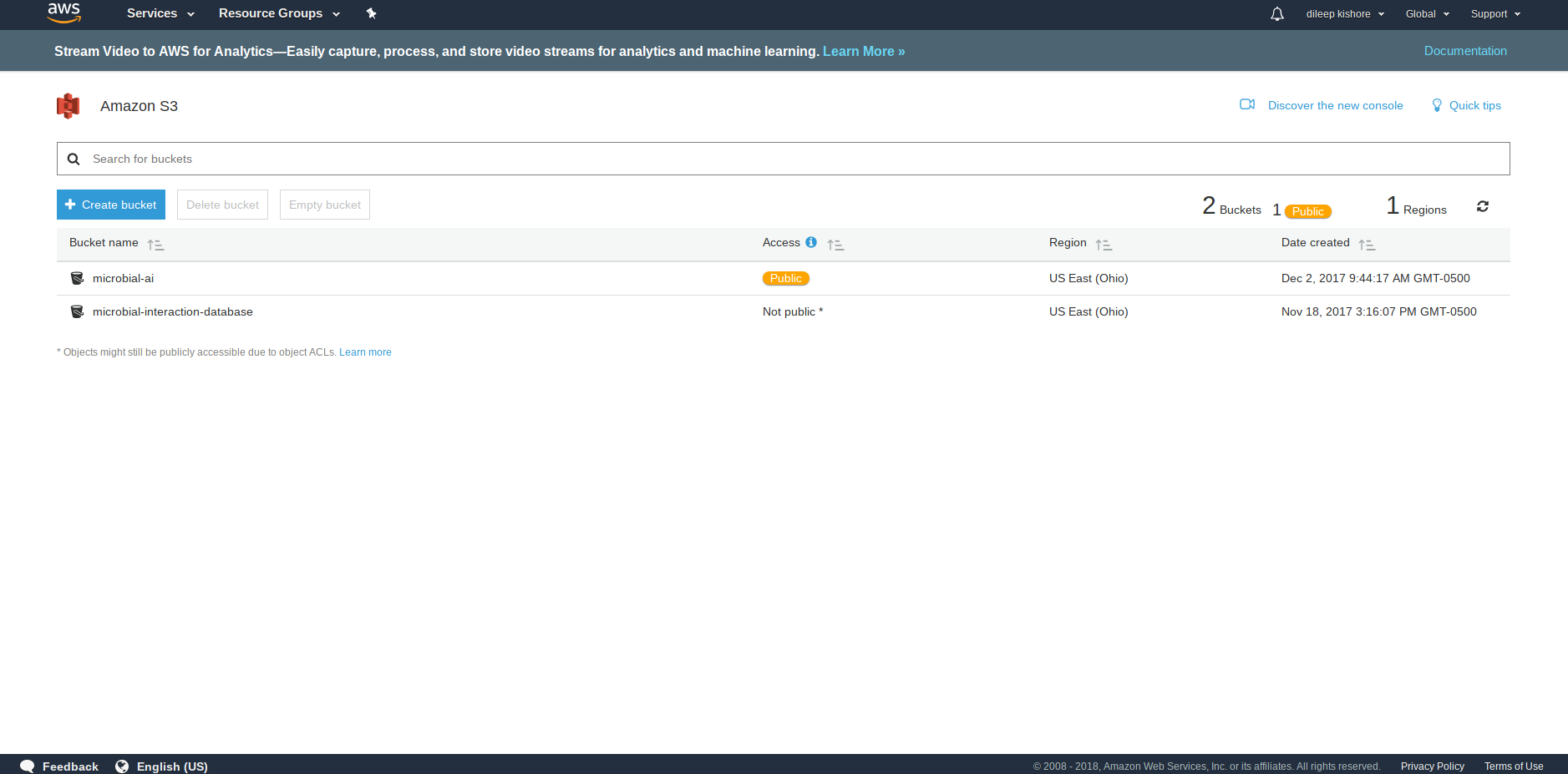Select the Nov 18, 2017 date cell
This screenshot has height=774, width=1568.
[x=1379, y=311]
